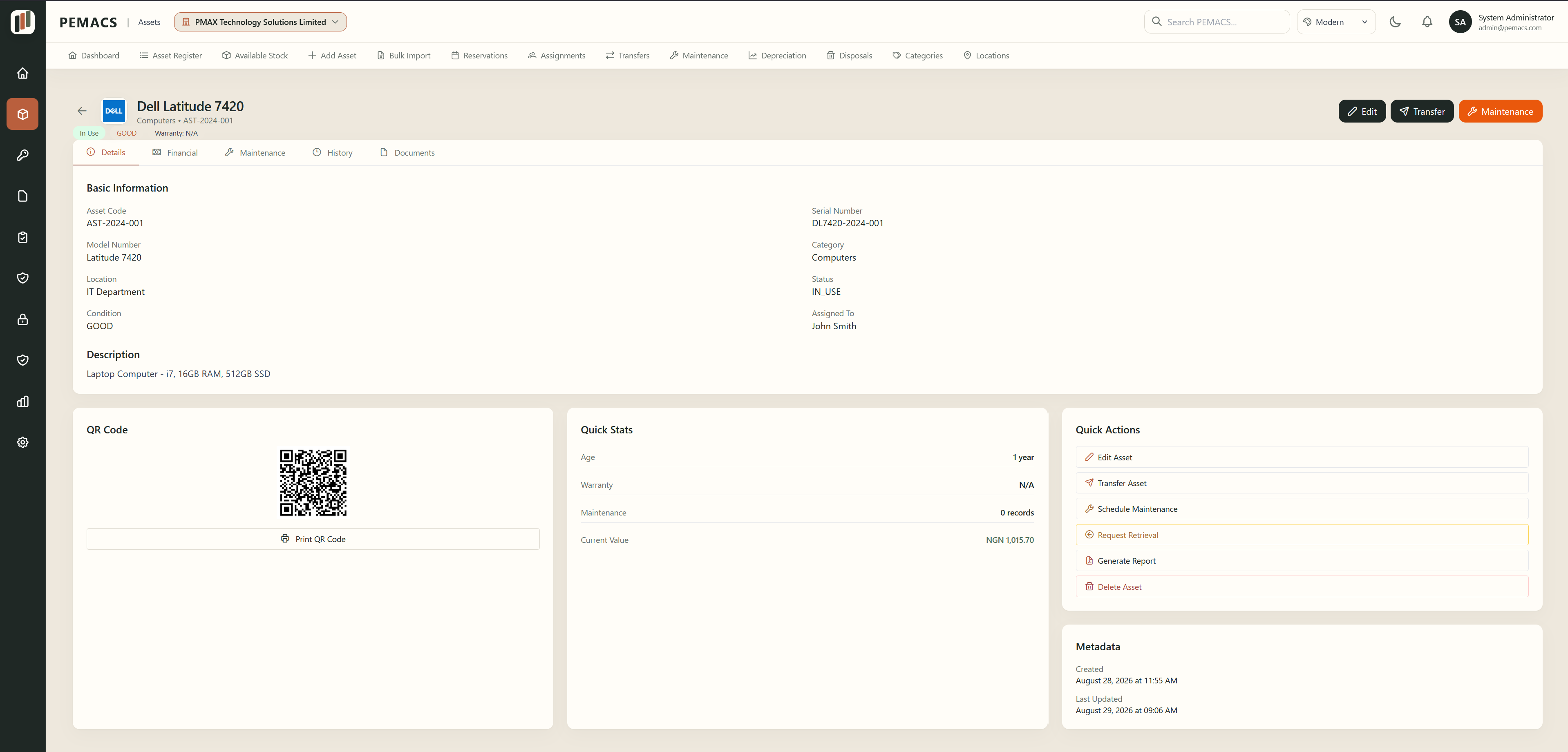Open the padlock icon in the sidebar
Viewport: 1568px width, 752px height.
pos(22,319)
